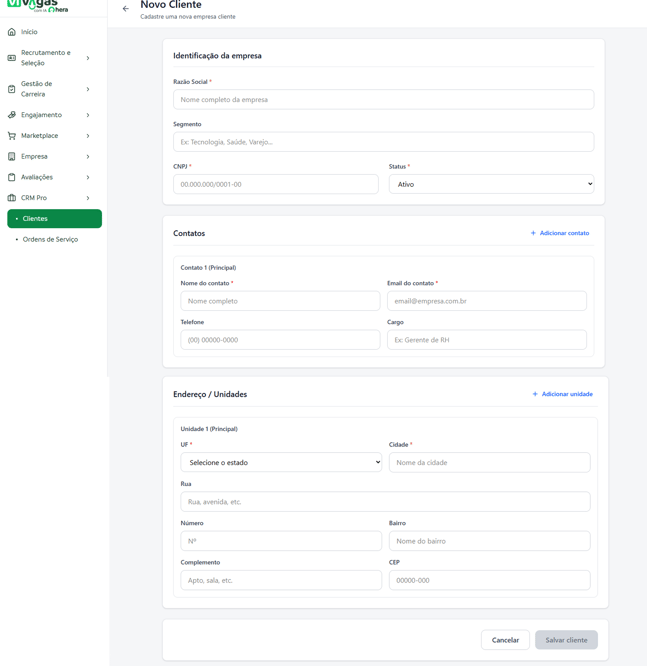Open the Clientes menu item
The height and width of the screenshot is (666, 647).
[54, 219]
